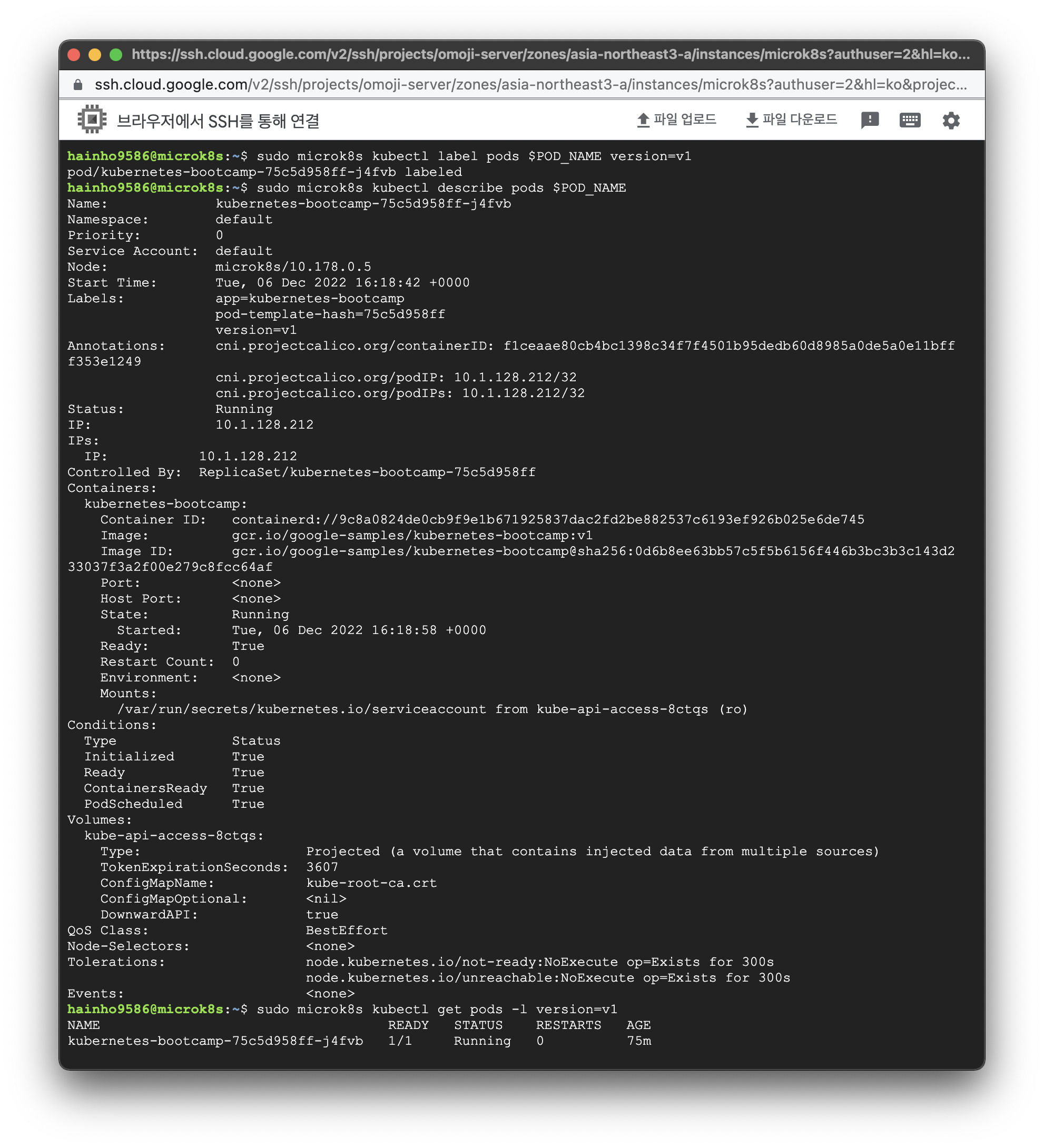Click the ssh.cloud.google.com address bar URL
The height and width of the screenshot is (1148, 1044).
[530, 85]
